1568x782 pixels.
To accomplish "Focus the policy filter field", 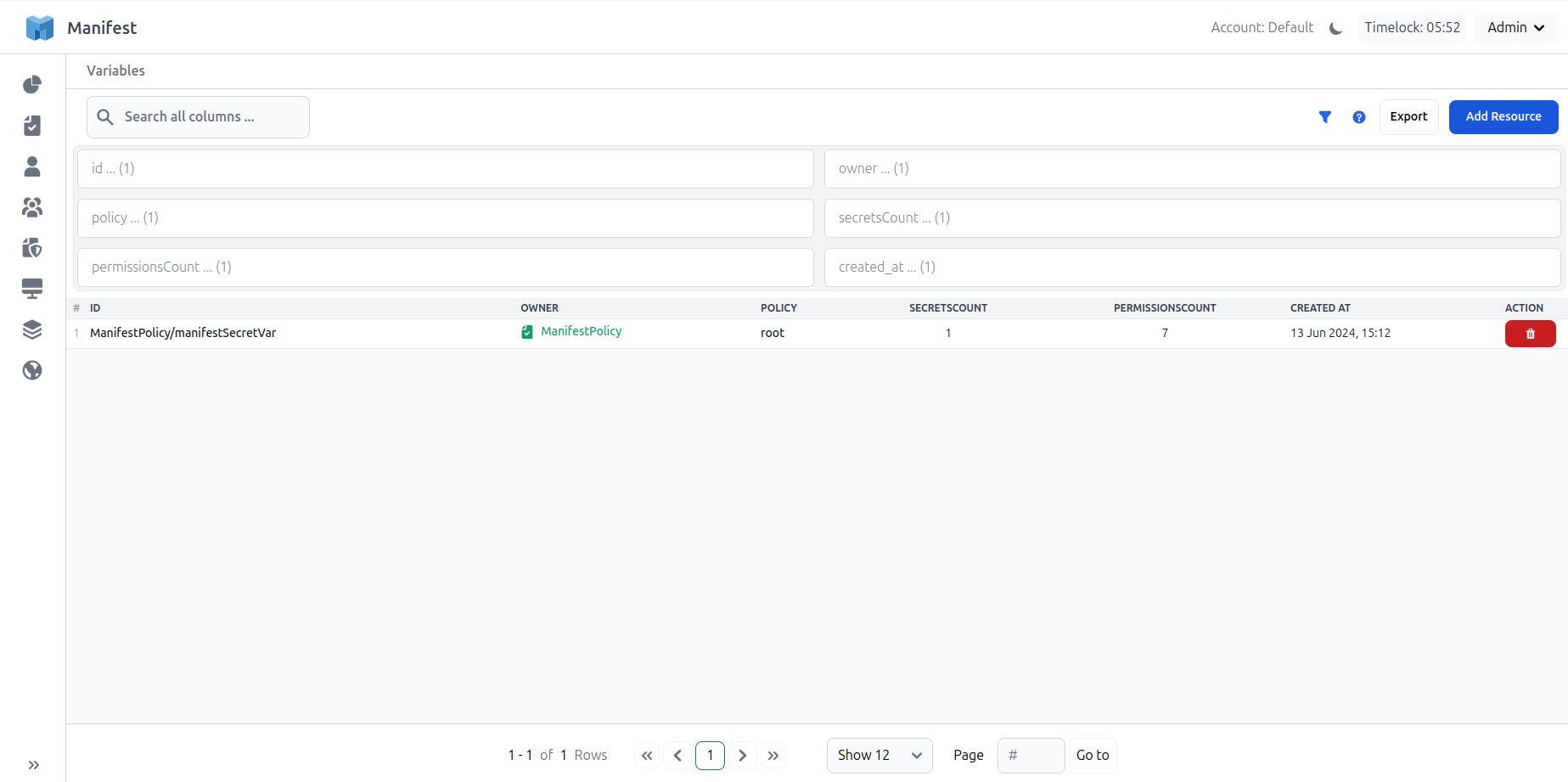I will point(446,218).
